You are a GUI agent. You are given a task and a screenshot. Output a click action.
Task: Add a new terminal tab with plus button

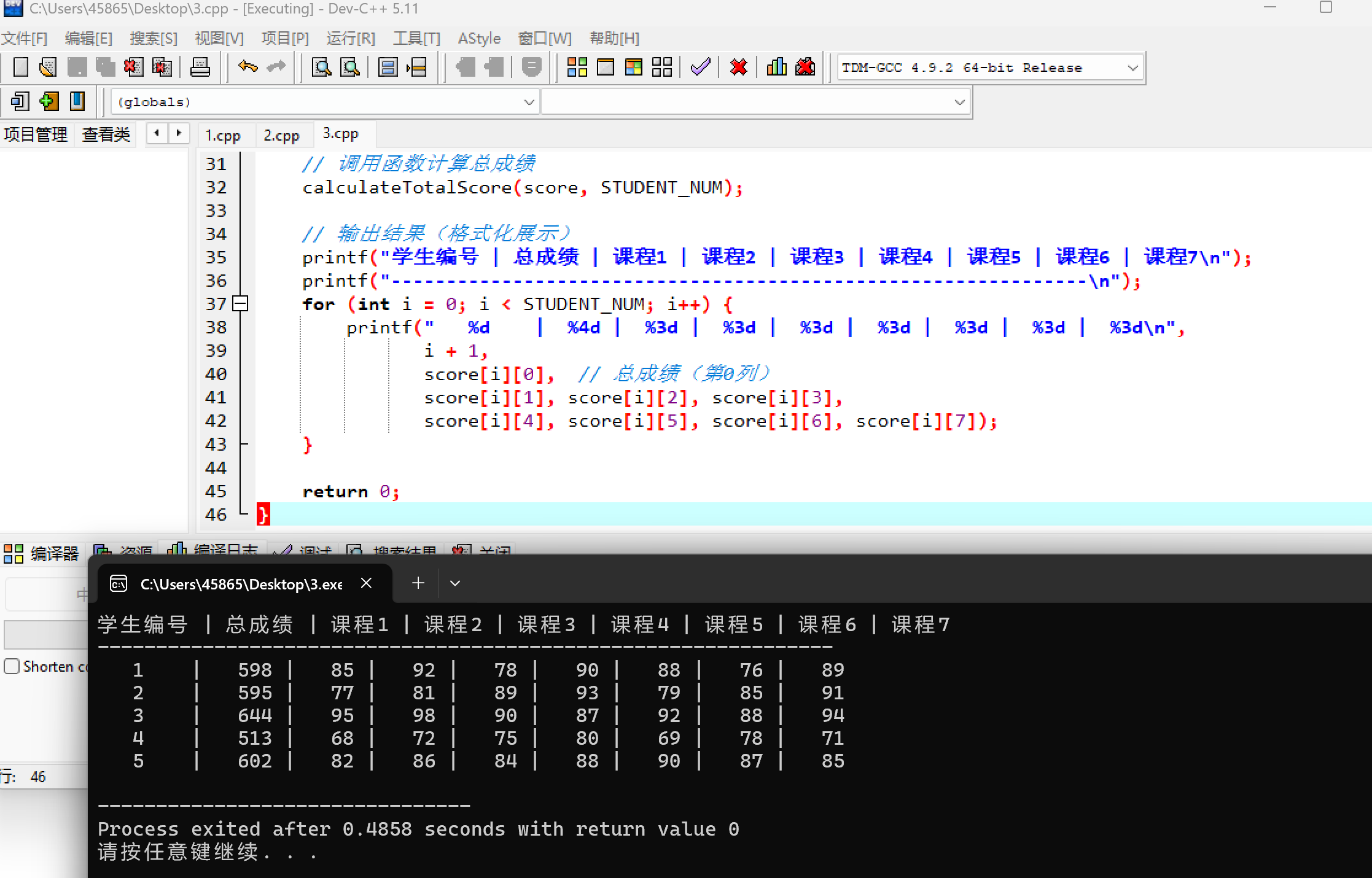pos(418,583)
